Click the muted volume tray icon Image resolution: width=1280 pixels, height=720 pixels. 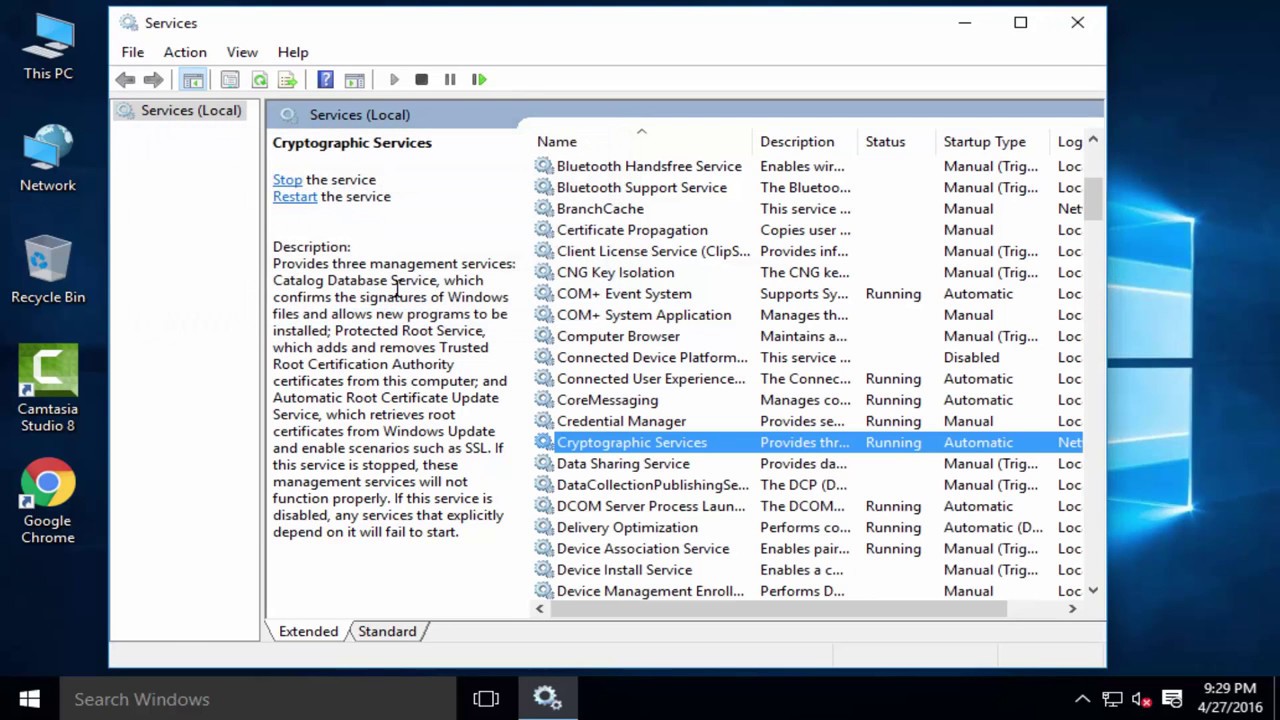[x=1141, y=699]
